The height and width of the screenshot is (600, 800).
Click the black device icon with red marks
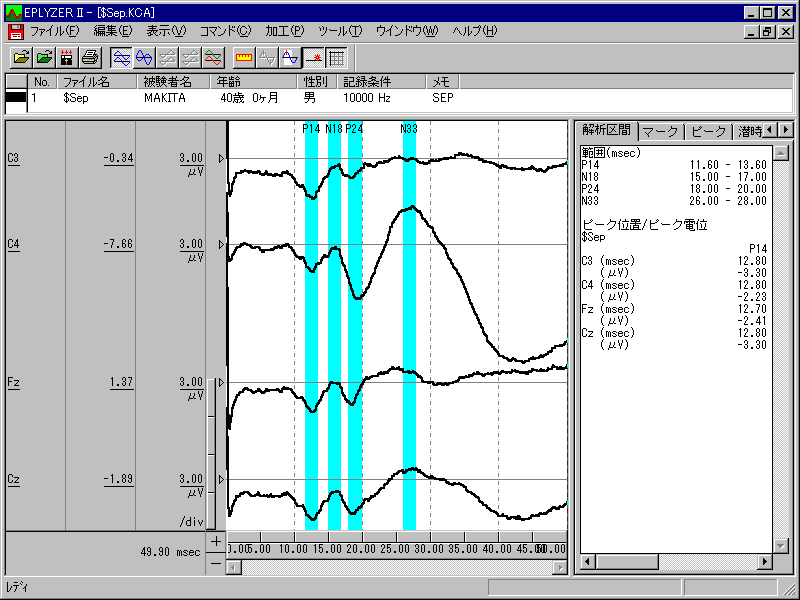click(67, 57)
